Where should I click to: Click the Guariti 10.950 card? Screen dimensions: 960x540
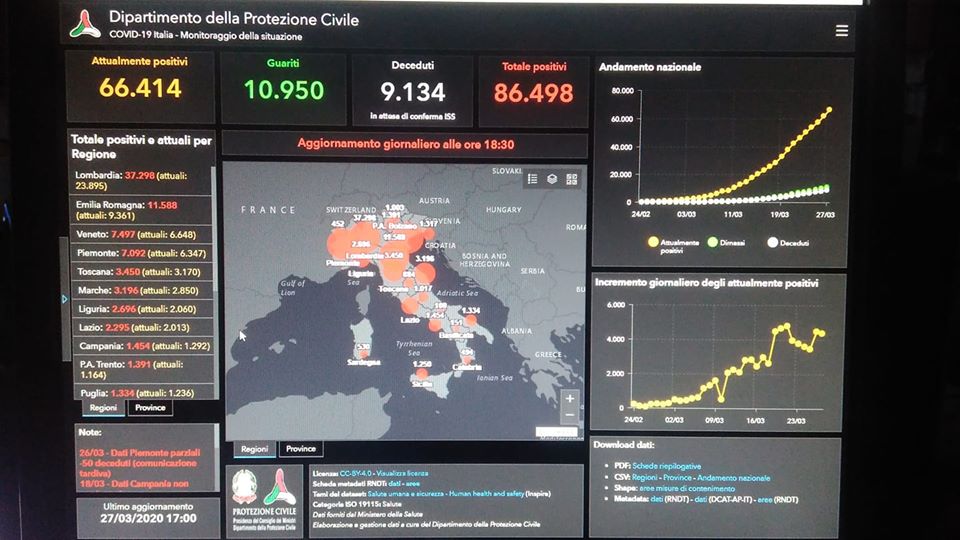(x=283, y=88)
